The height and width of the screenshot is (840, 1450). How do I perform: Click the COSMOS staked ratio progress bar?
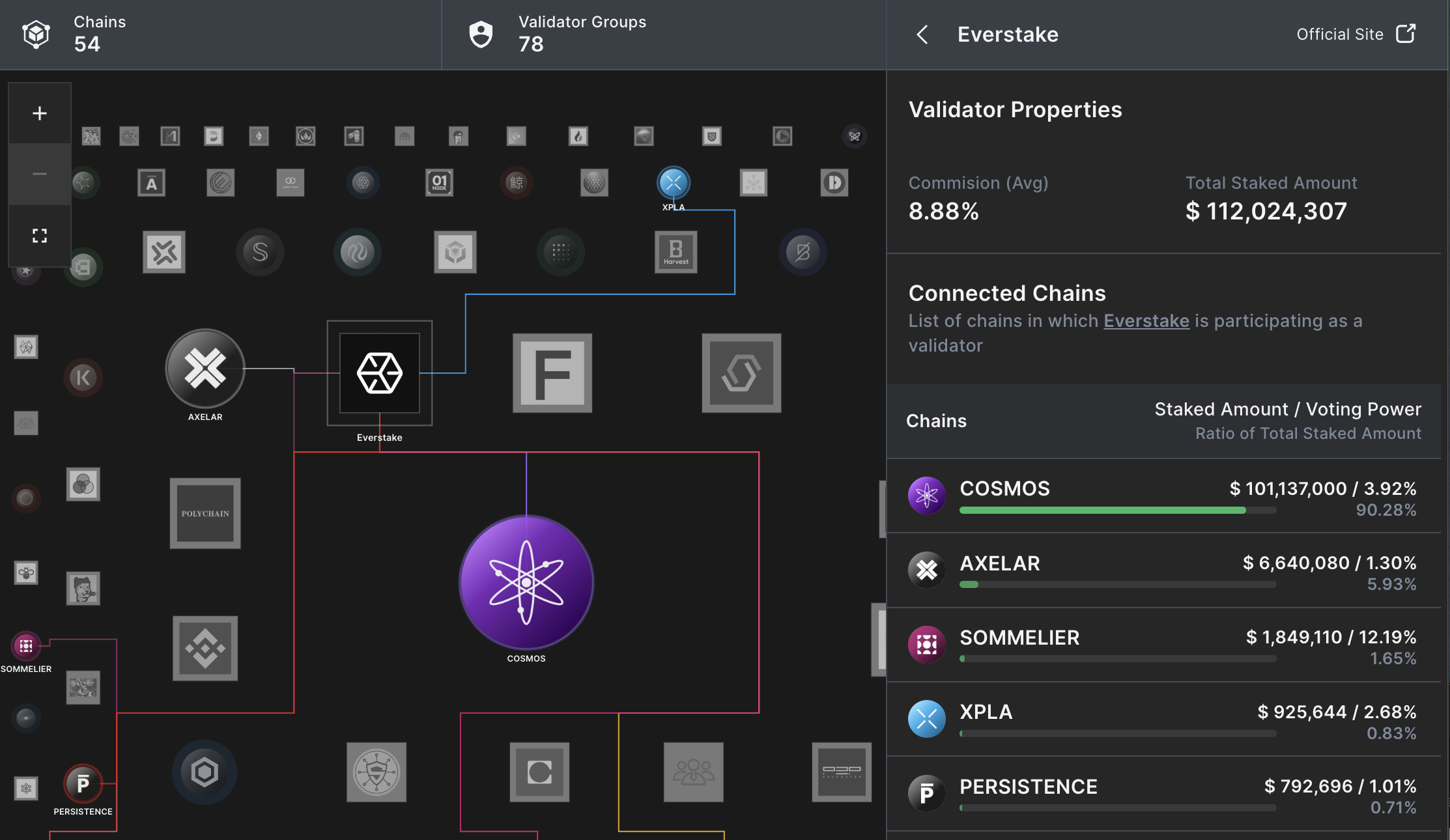[x=1116, y=511]
